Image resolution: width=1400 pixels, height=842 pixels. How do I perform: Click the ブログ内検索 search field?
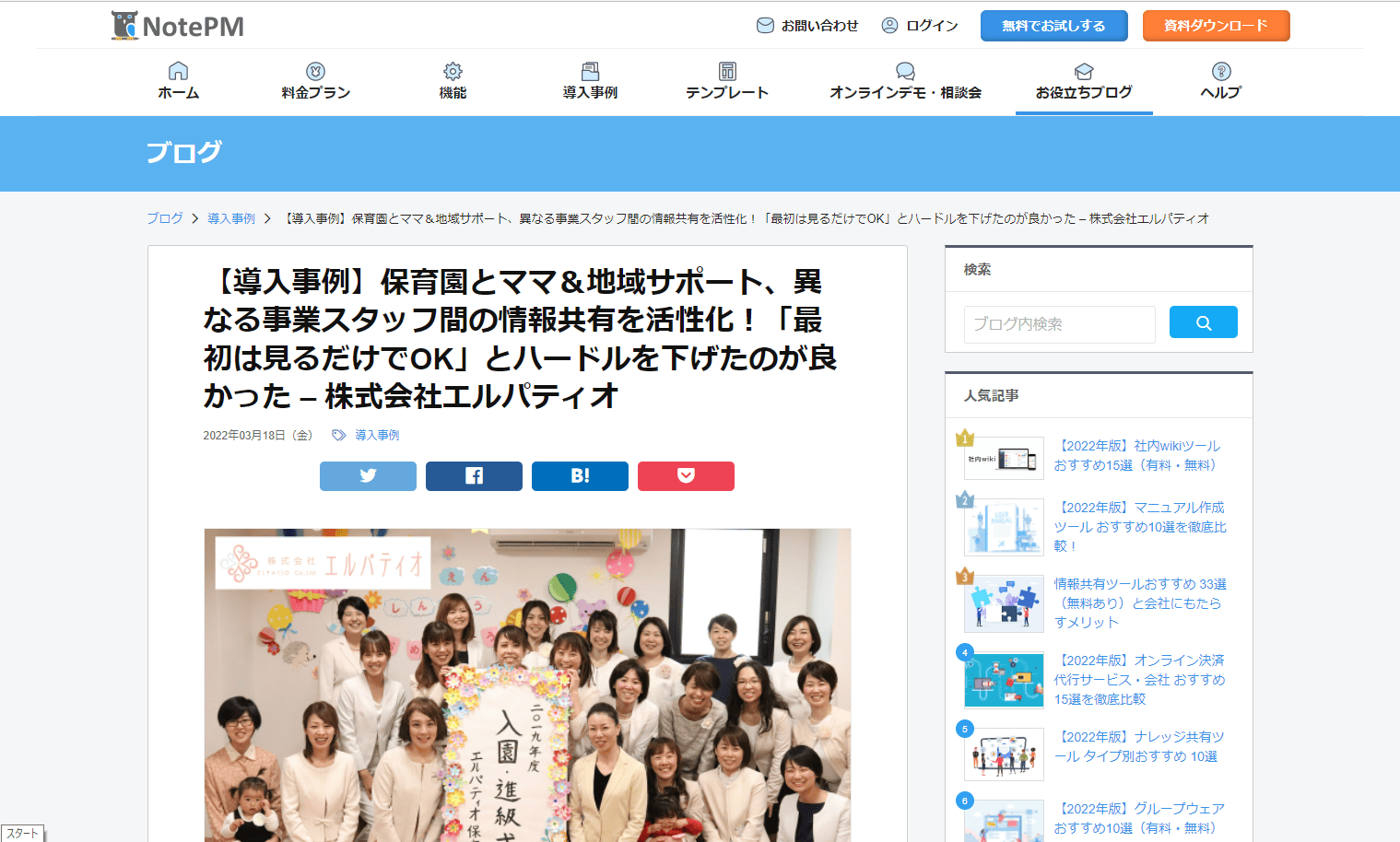coord(1059,324)
